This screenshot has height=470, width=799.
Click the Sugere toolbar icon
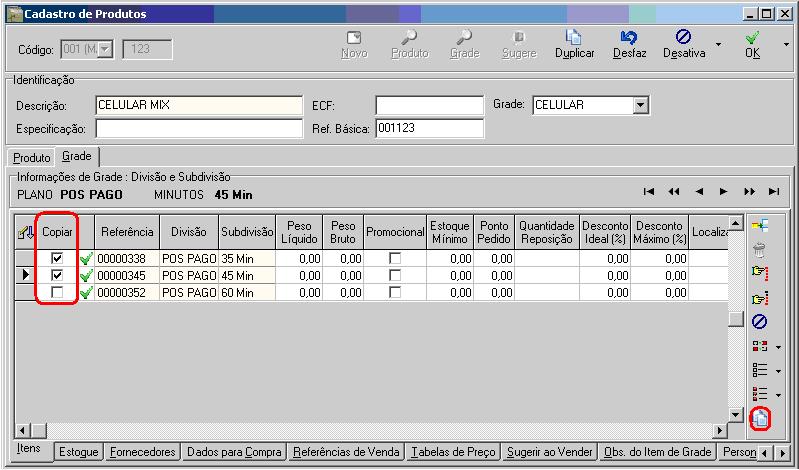pyautogui.click(x=519, y=37)
